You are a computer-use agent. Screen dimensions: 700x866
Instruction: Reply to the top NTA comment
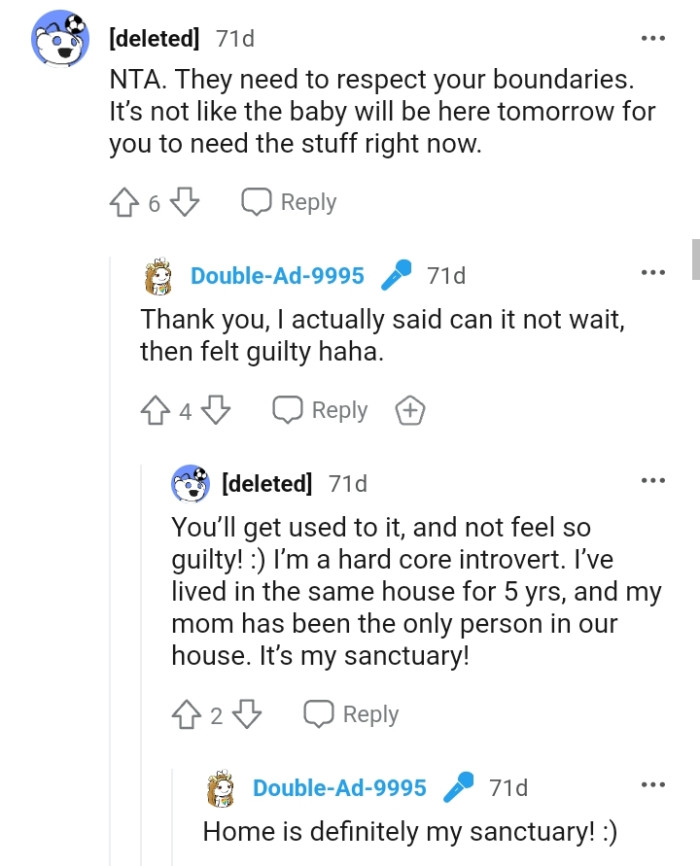(x=288, y=201)
